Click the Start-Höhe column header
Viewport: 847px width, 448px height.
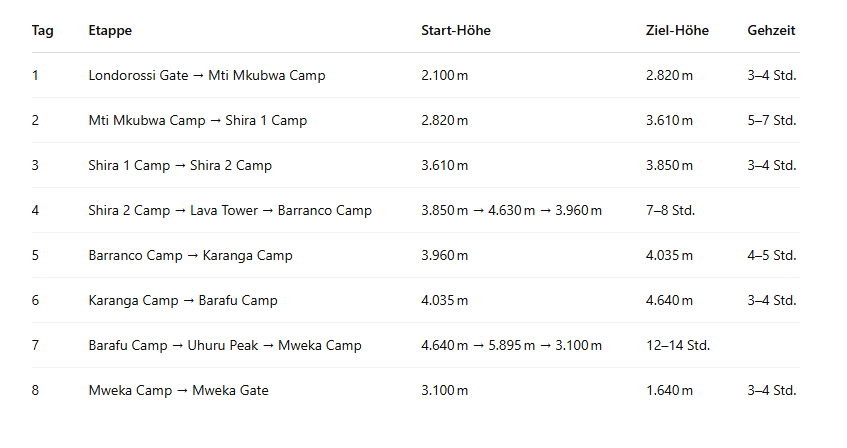tap(456, 31)
